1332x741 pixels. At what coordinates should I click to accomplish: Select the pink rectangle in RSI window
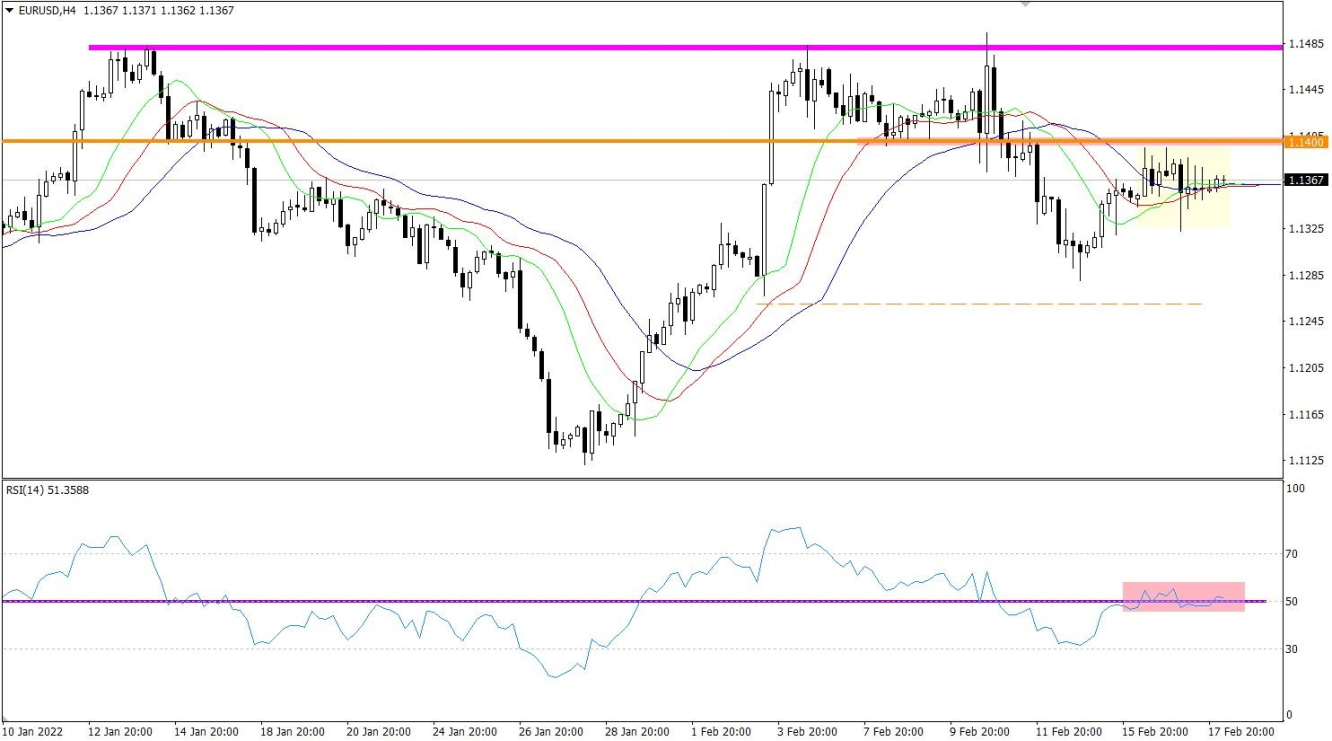point(1184,596)
